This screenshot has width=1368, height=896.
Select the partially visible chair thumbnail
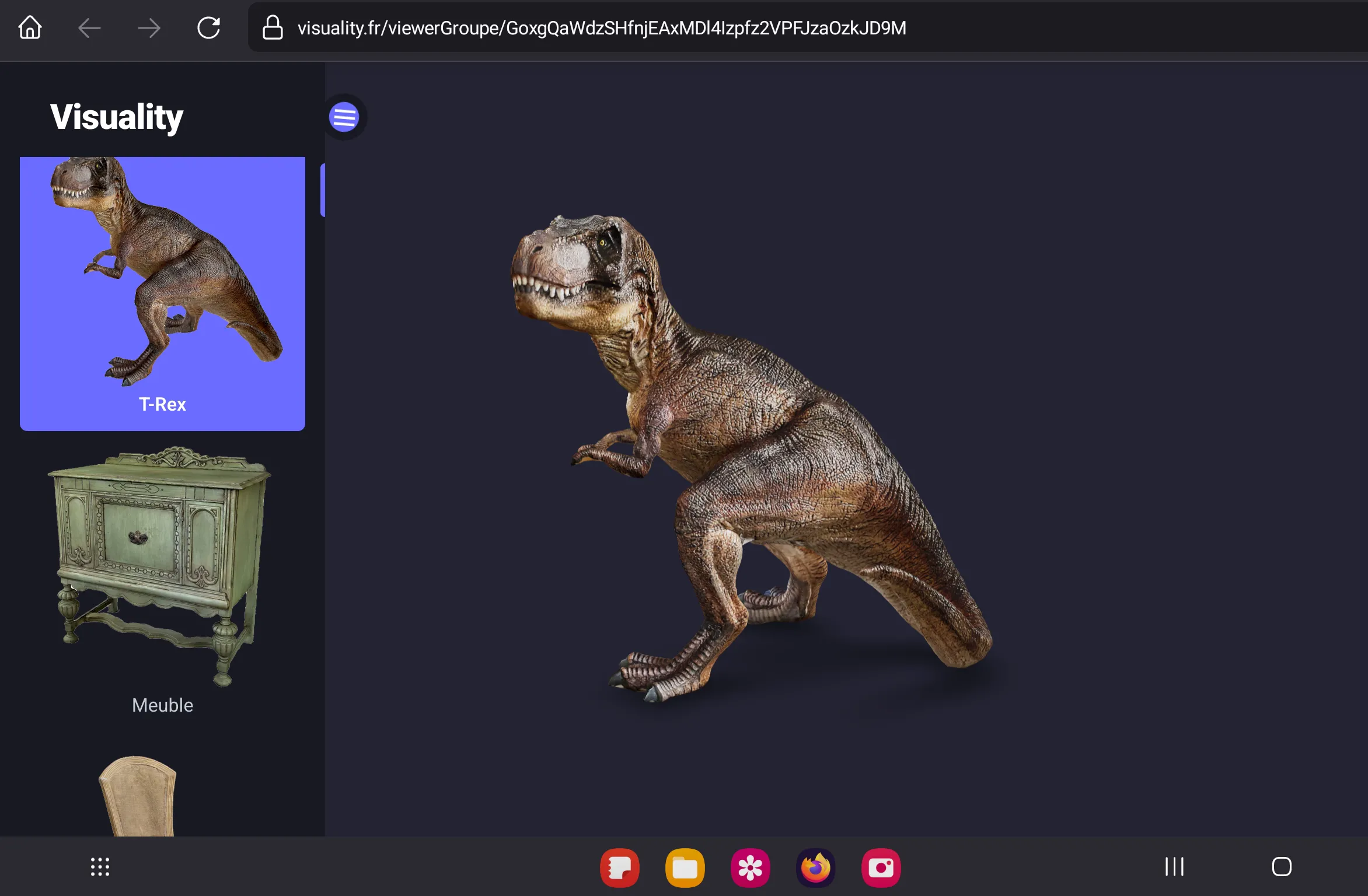pyautogui.click(x=138, y=796)
